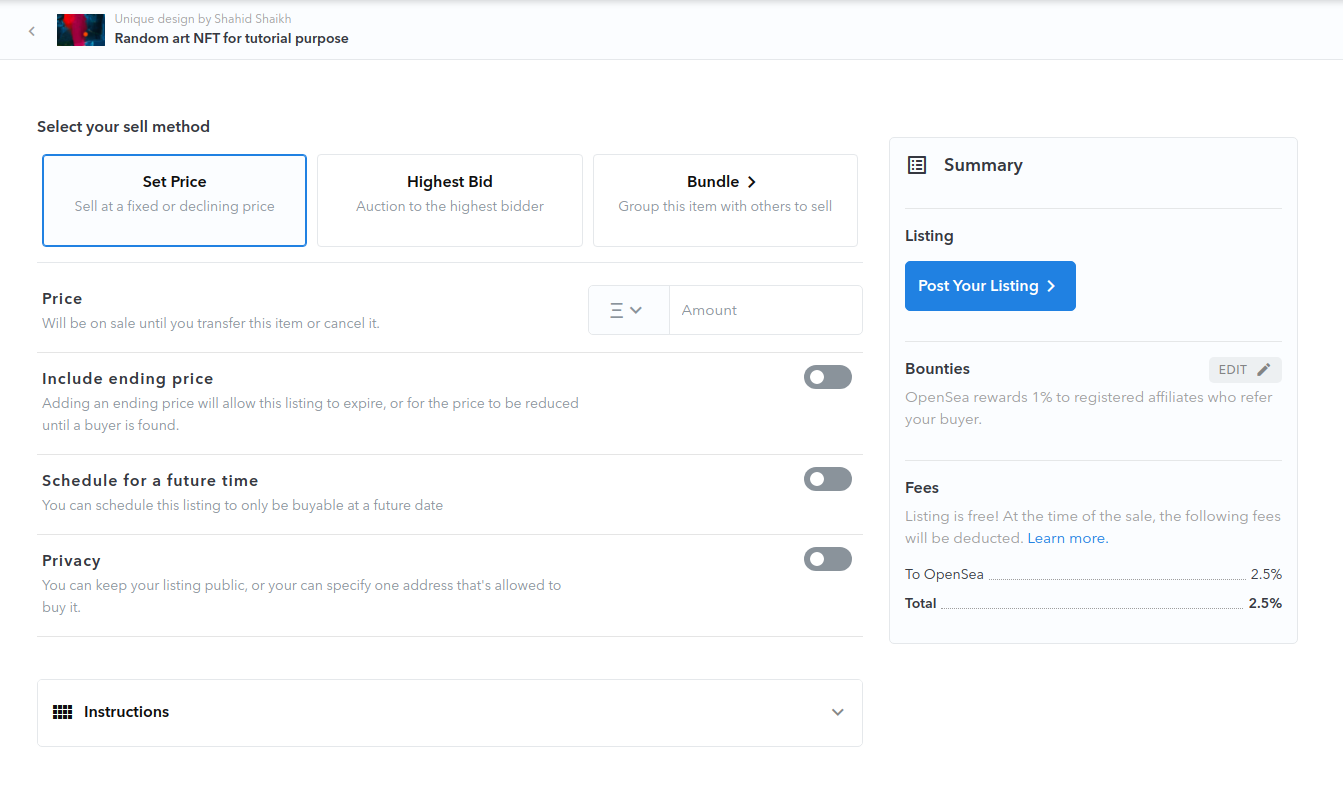Image resolution: width=1343 pixels, height=789 pixels.
Task: Click the Price Amount input field
Action: click(766, 310)
